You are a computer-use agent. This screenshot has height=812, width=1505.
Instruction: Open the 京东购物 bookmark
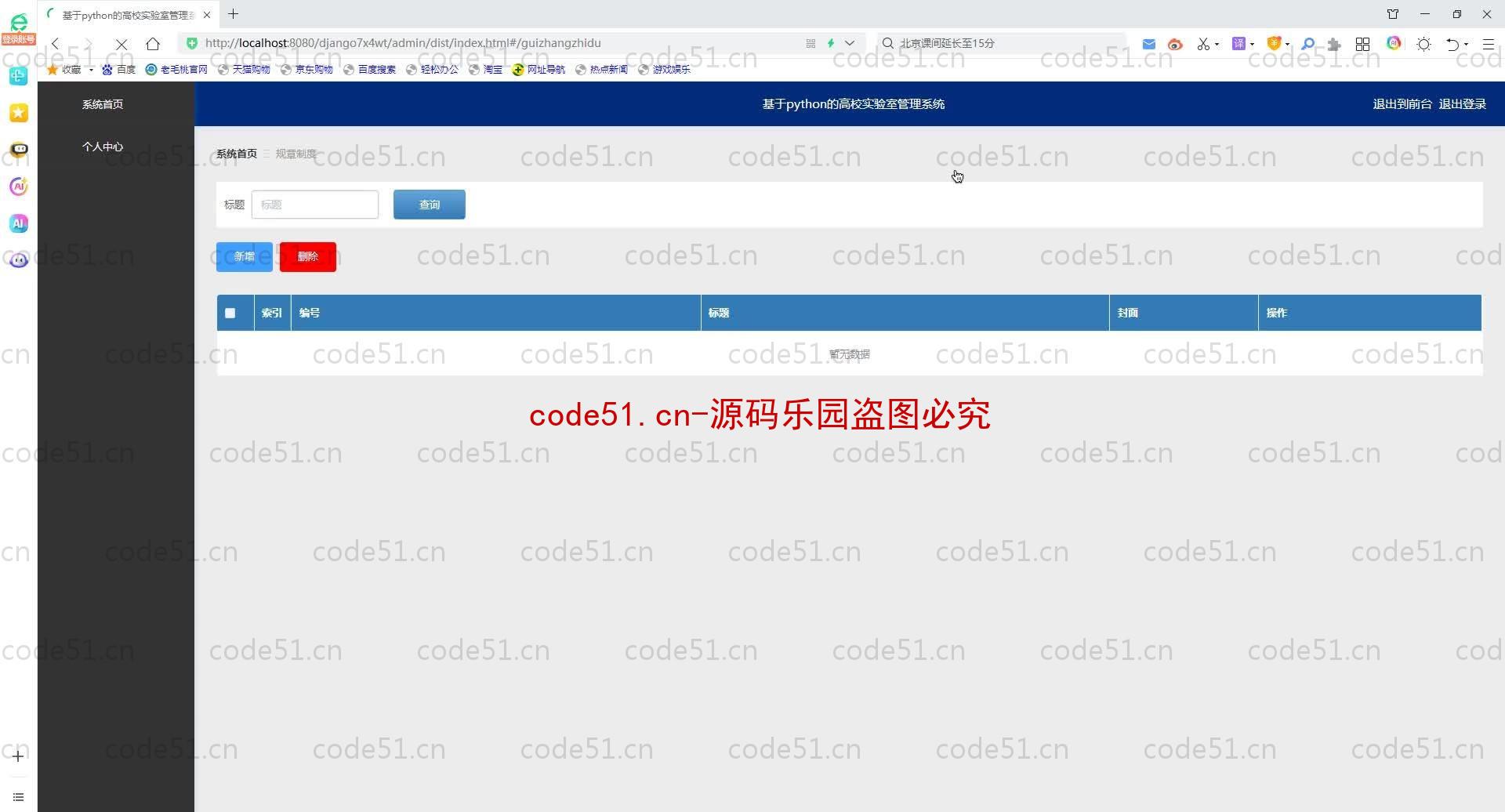(x=306, y=69)
